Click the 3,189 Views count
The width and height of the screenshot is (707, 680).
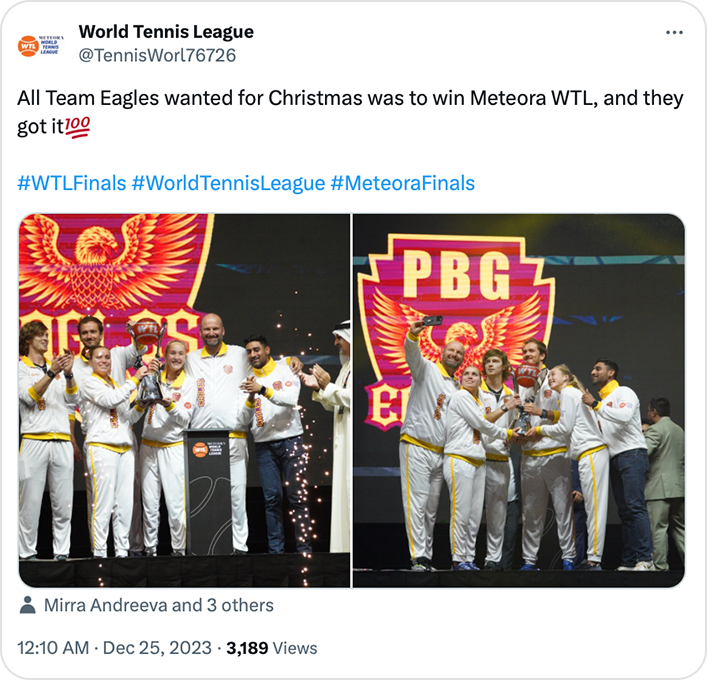pyautogui.click(x=271, y=648)
